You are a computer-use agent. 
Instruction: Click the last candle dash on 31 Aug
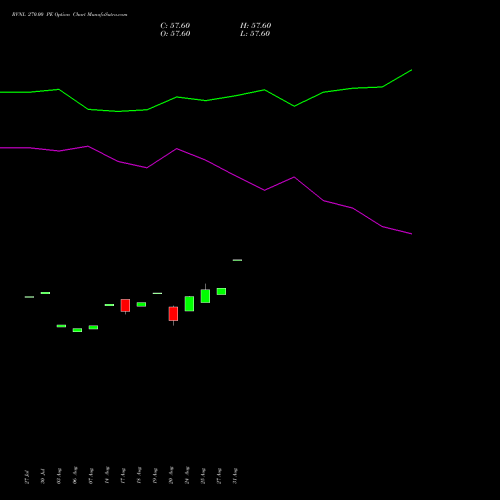tap(237, 260)
